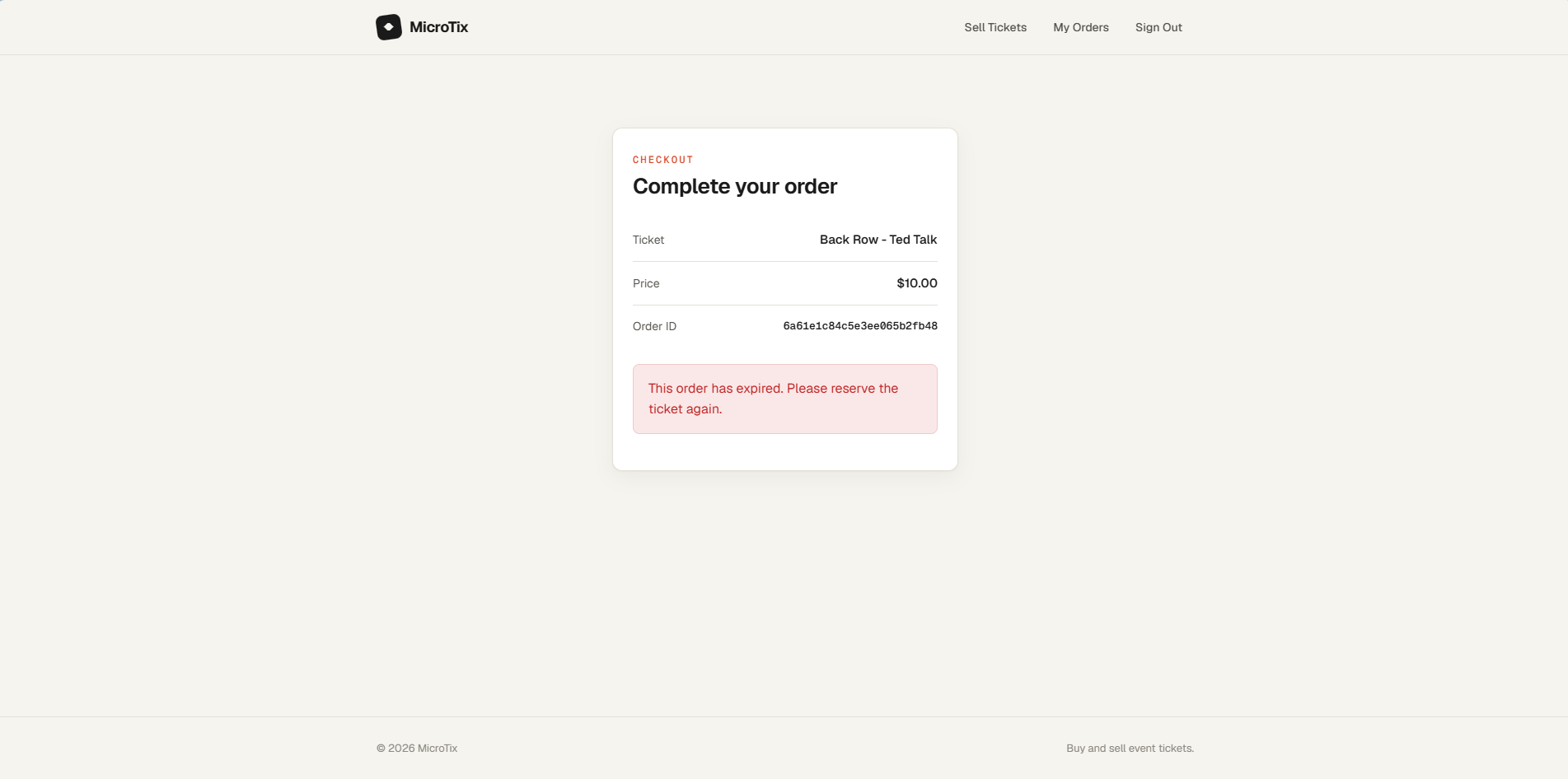This screenshot has width=1568, height=779.
Task: Click the Back Row - Ted Talk ticket name
Action: coord(878,240)
